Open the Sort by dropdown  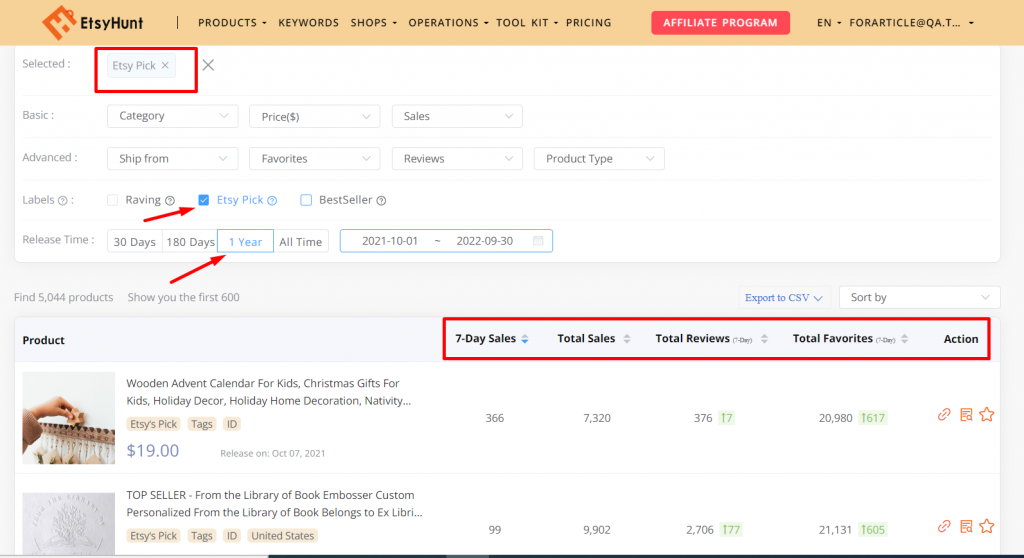pos(920,297)
